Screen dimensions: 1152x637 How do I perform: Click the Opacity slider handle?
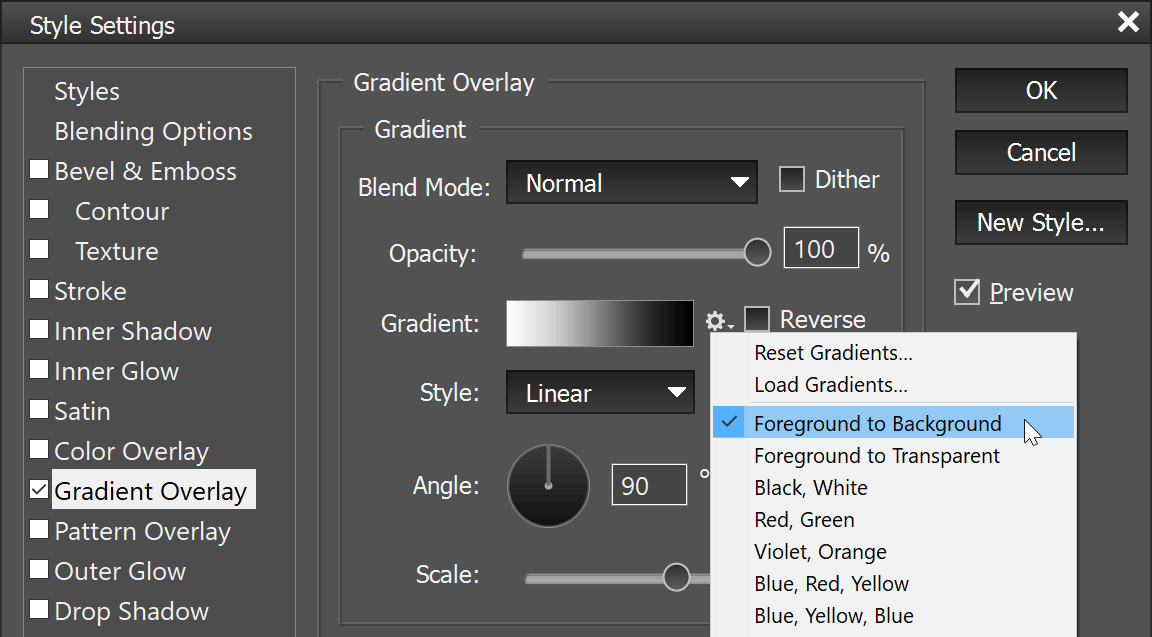(758, 252)
